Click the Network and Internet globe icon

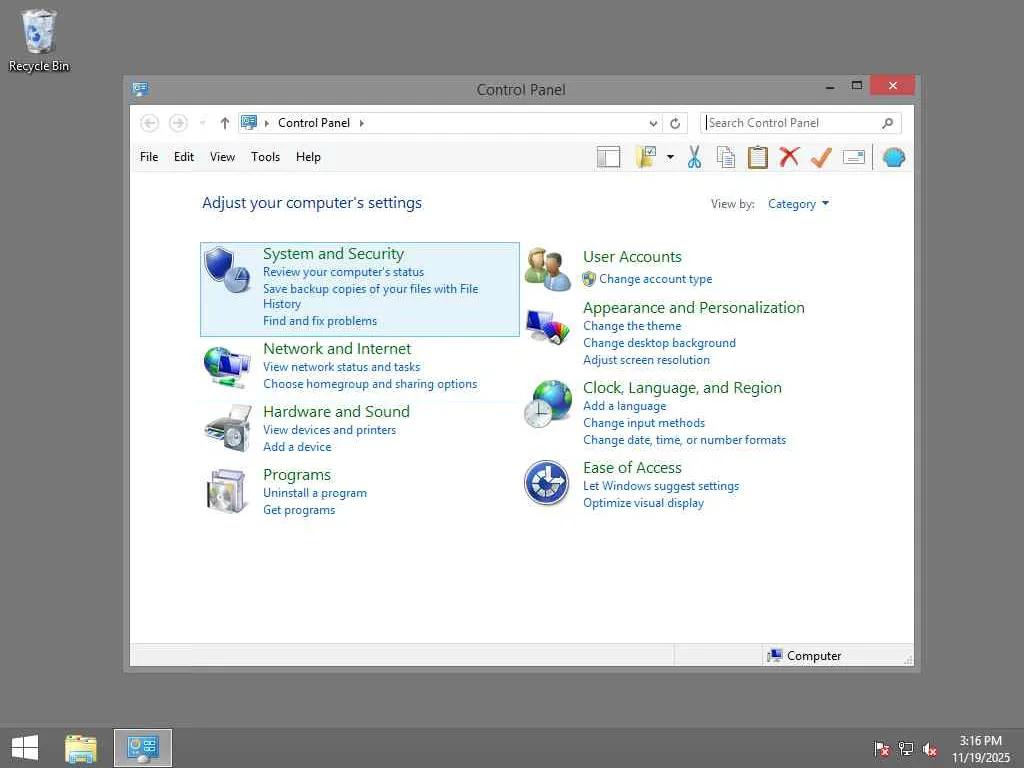pyautogui.click(x=227, y=367)
